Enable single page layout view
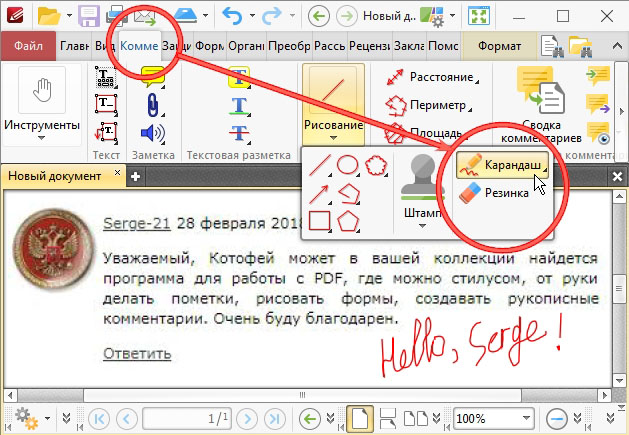Viewport: 629px width, 435px height. (359, 417)
